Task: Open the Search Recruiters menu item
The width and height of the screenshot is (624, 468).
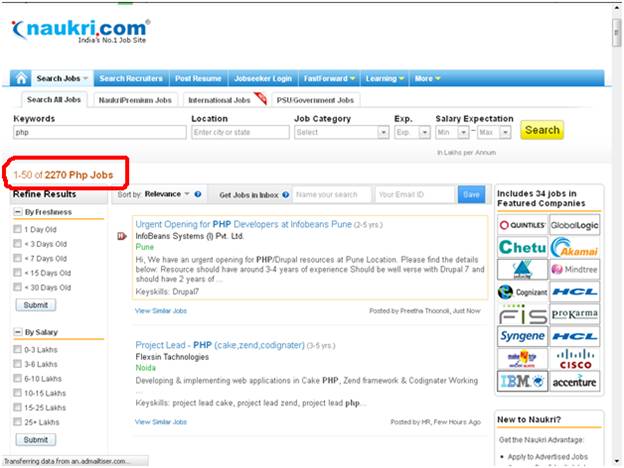Action: 131,78
